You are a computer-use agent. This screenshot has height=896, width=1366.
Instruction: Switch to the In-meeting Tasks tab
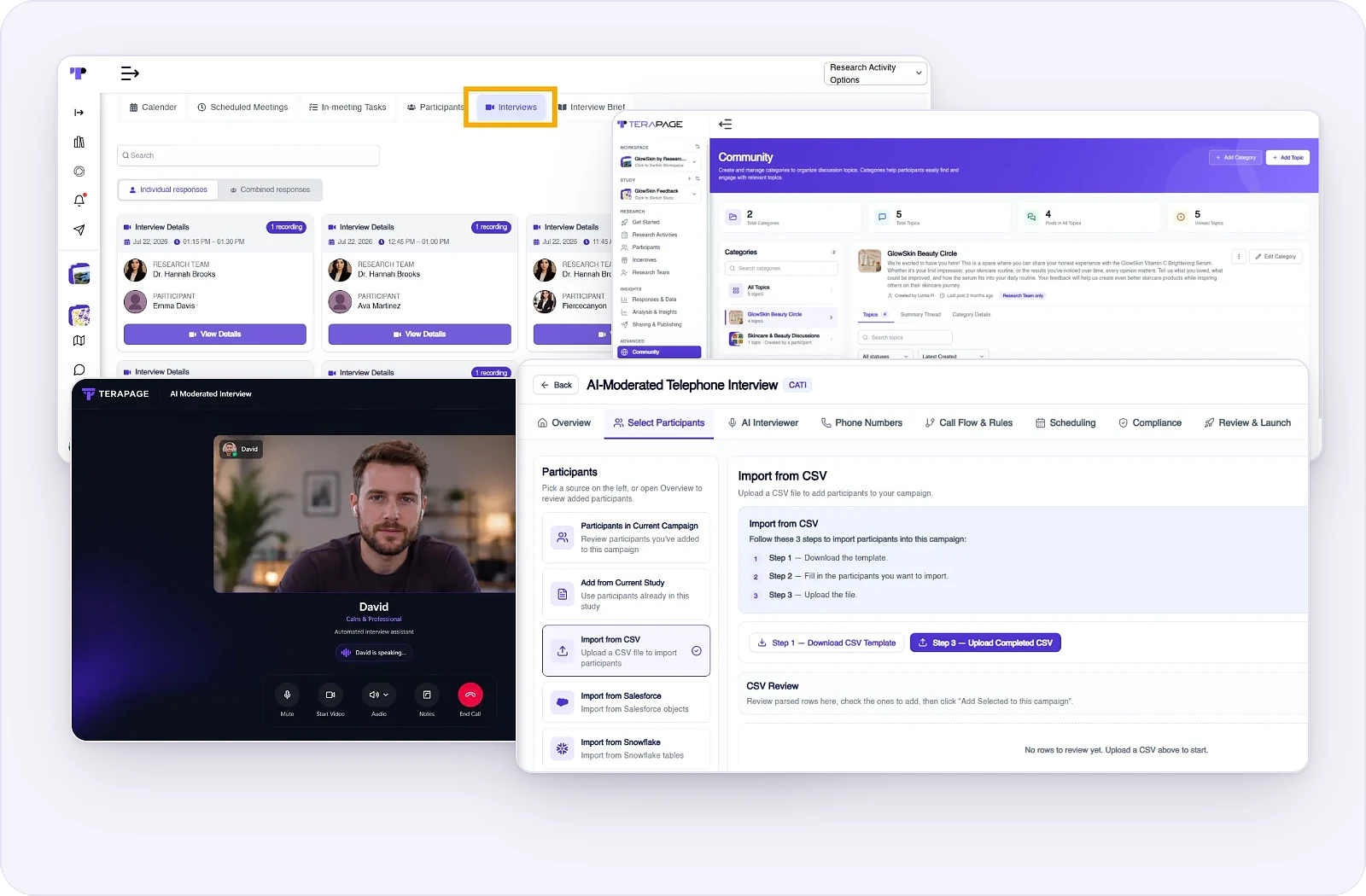coord(347,108)
